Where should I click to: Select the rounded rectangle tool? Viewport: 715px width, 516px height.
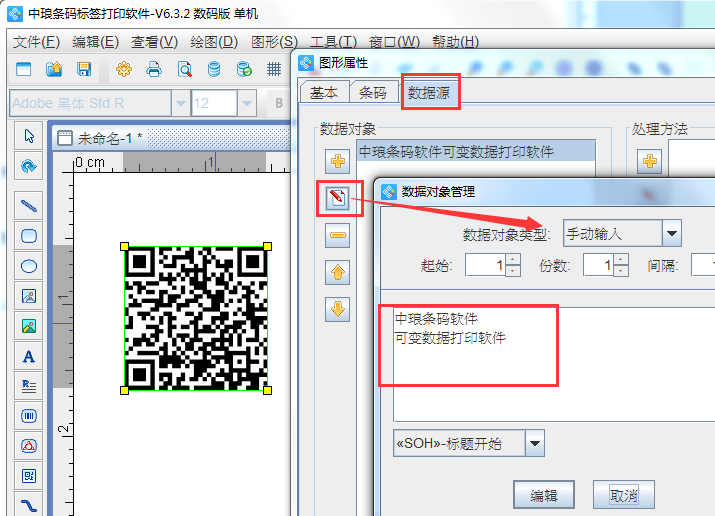[29, 236]
